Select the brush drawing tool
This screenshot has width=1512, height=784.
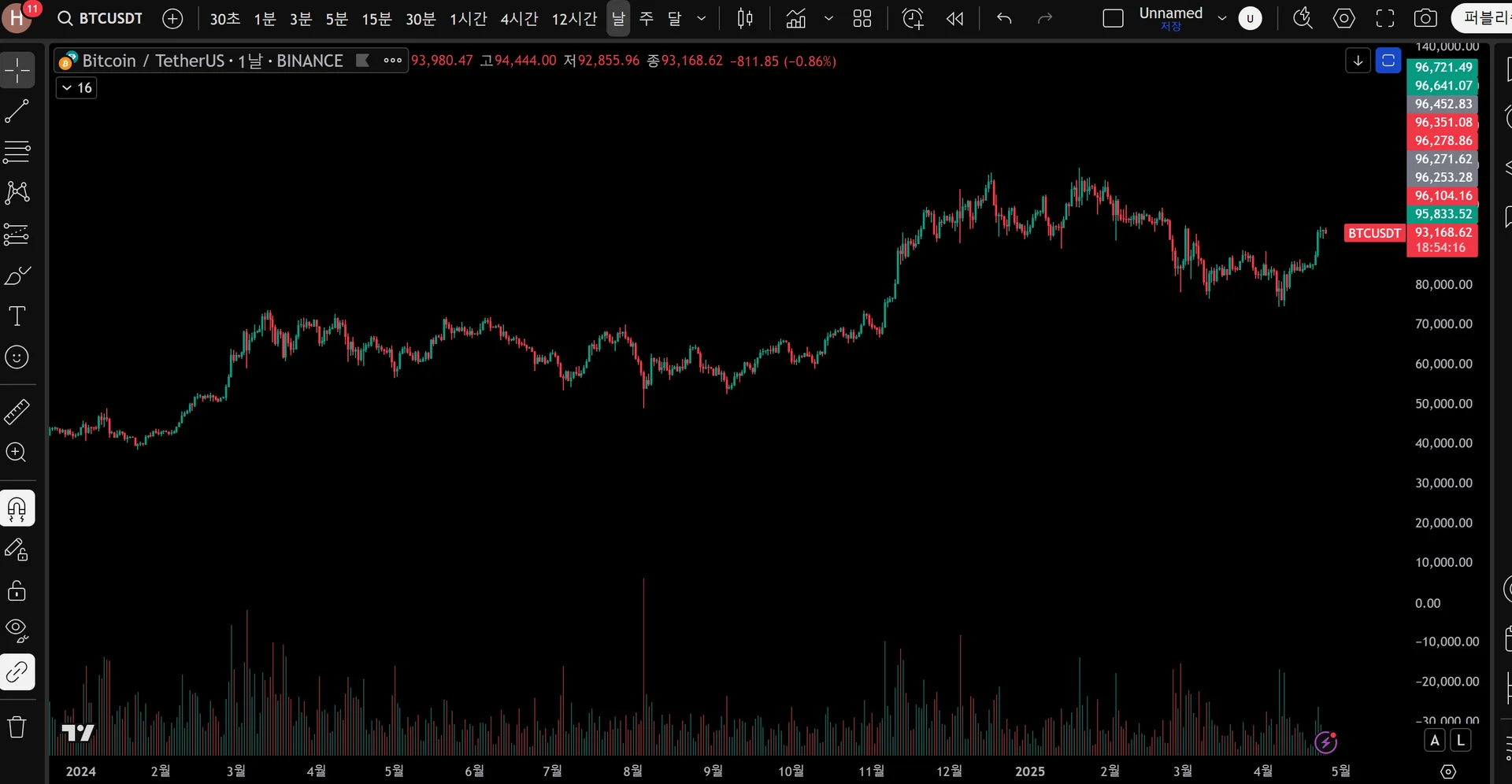tap(17, 275)
